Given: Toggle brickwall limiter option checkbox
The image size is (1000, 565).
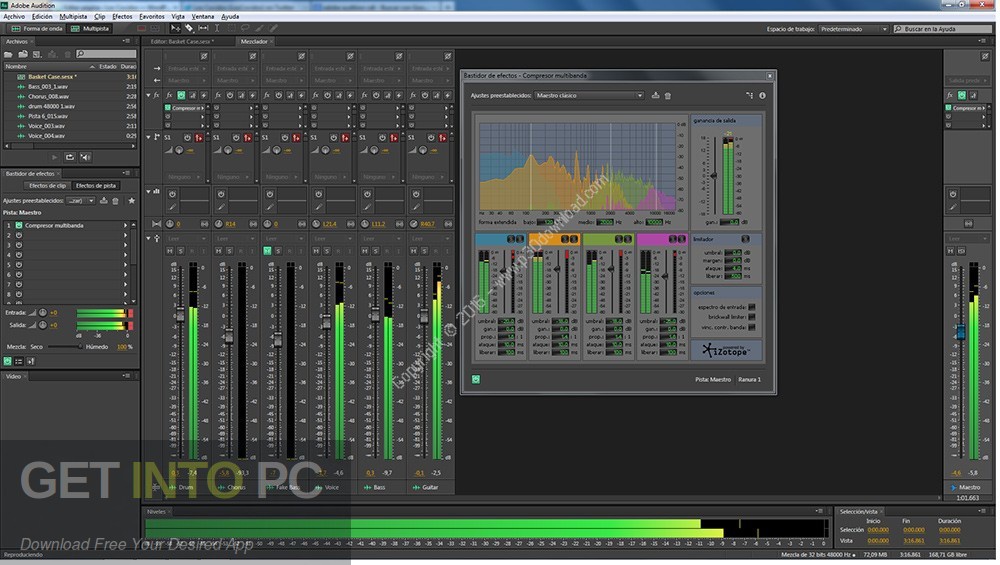Looking at the screenshot, I should tap(752, 317).
